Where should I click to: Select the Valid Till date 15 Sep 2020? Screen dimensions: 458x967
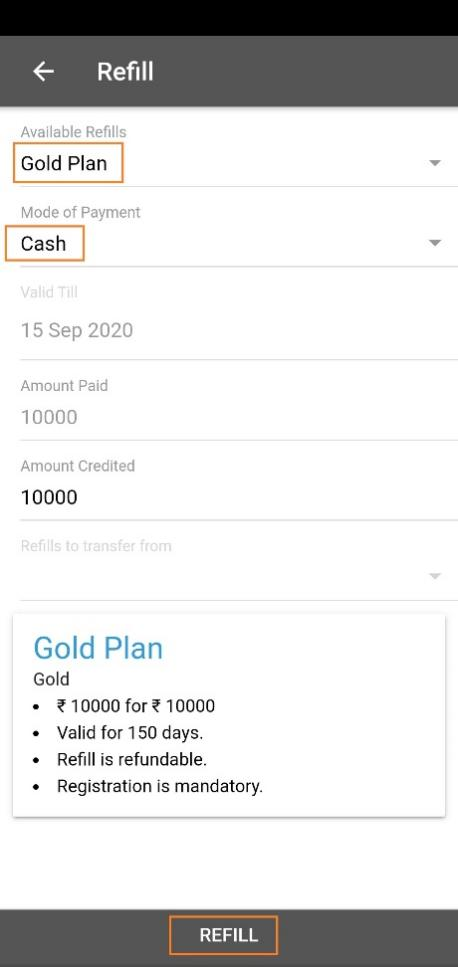click(x=77, y=331)
